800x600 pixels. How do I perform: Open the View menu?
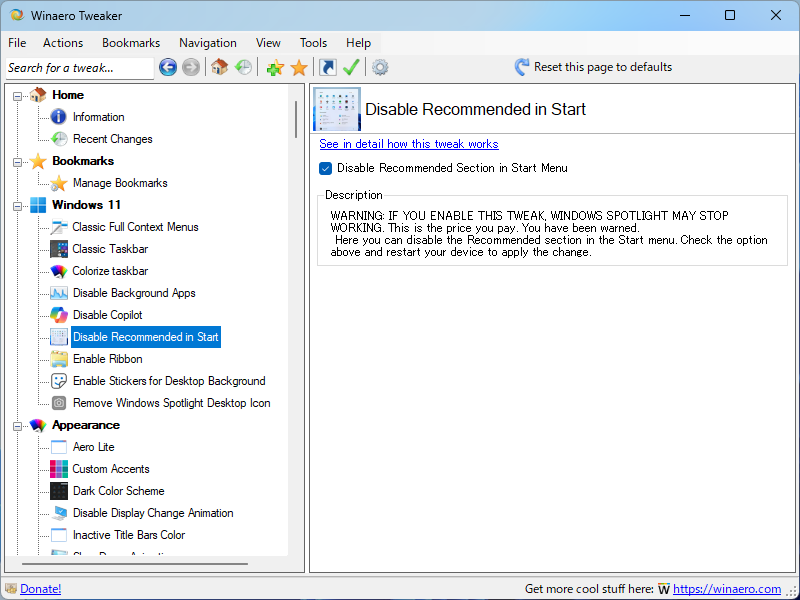[x=268, y=43]
